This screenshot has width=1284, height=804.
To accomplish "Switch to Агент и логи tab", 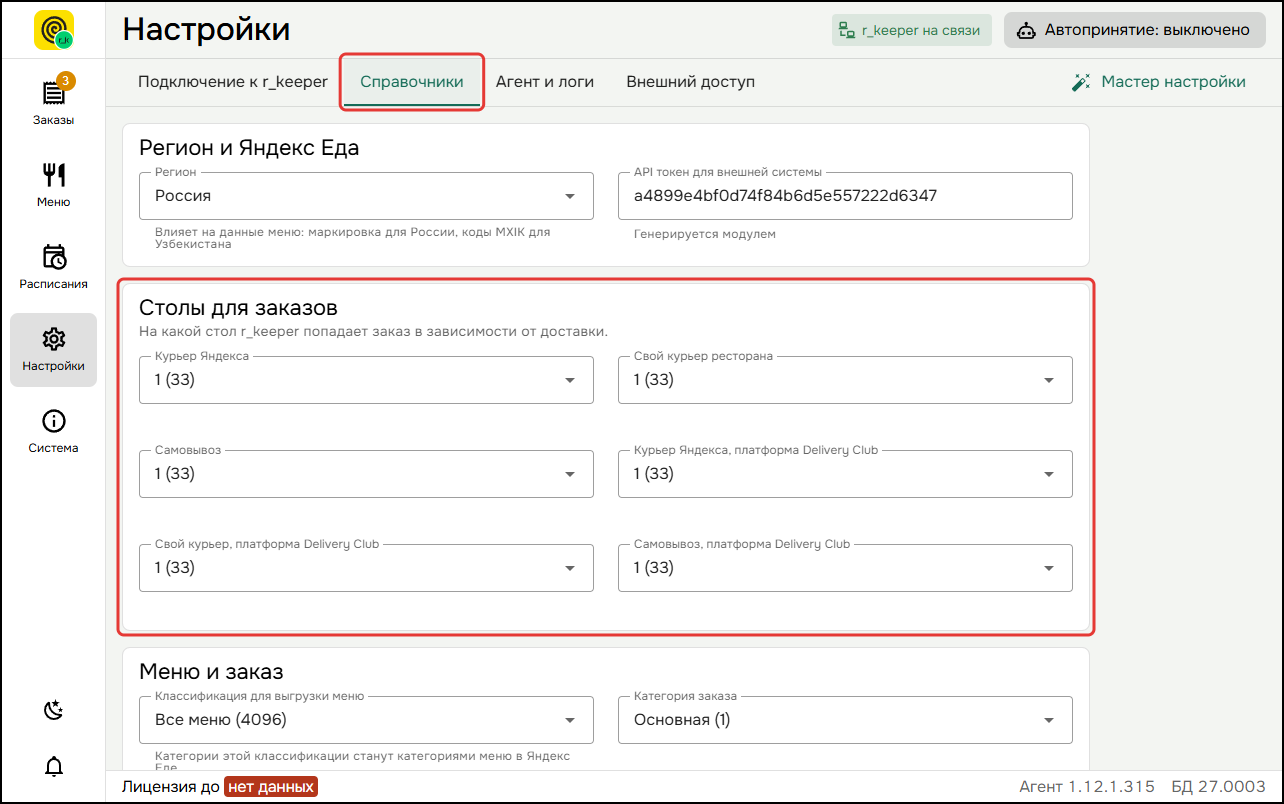I will [x=545, y=82].
